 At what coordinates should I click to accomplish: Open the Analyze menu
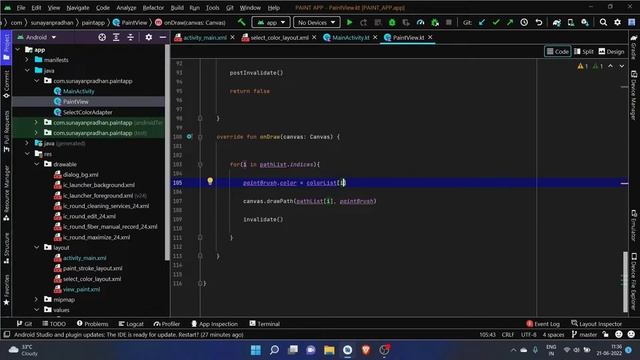coord(126,8)
